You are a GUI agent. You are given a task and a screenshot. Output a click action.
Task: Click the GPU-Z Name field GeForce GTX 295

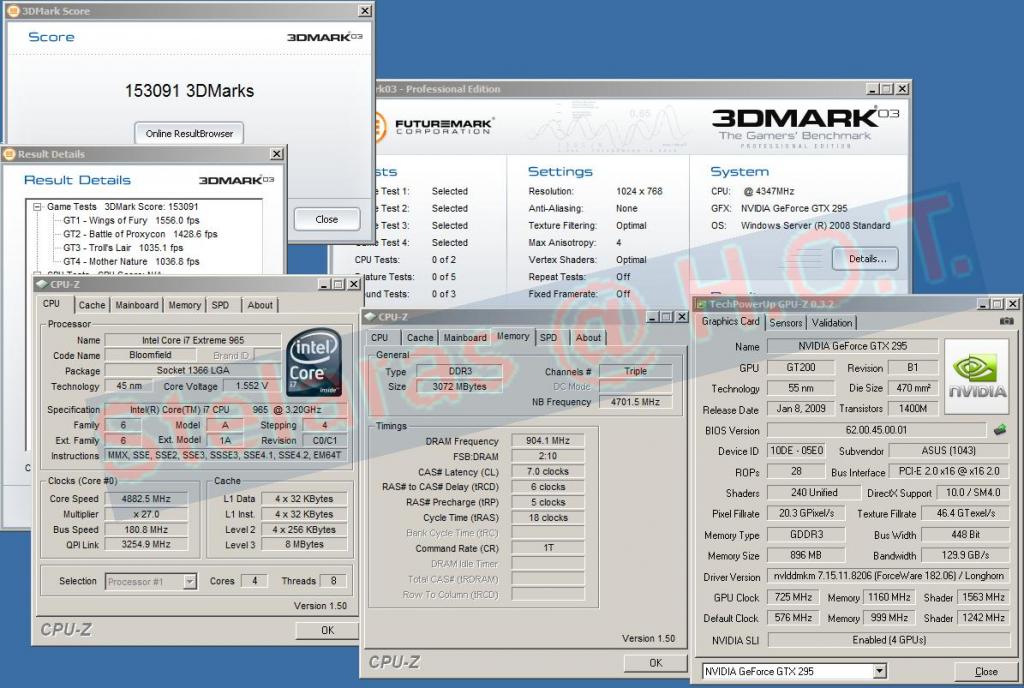click(852, 346)
